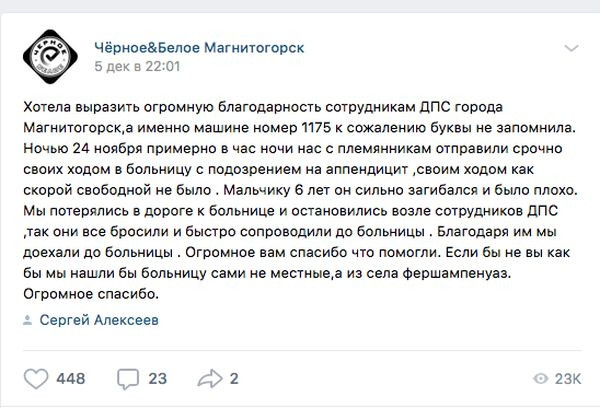
Task: Open comments via the speech bubble icon
Action: [128, 379]
